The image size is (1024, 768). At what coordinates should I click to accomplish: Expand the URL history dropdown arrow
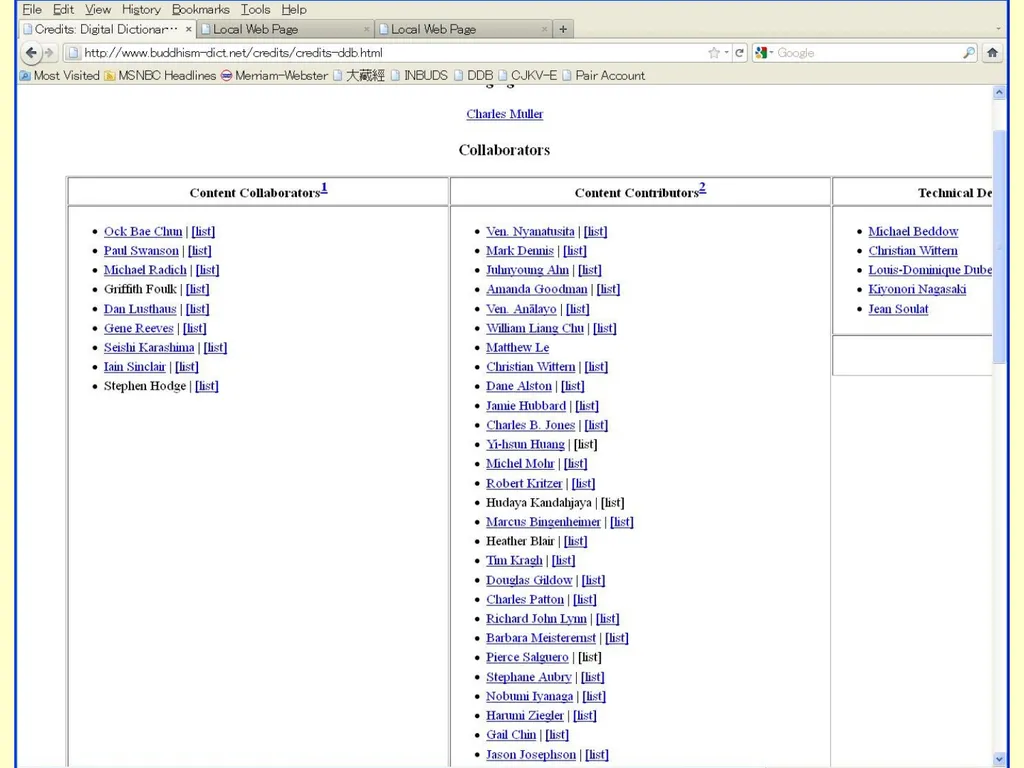pos(726,53)
